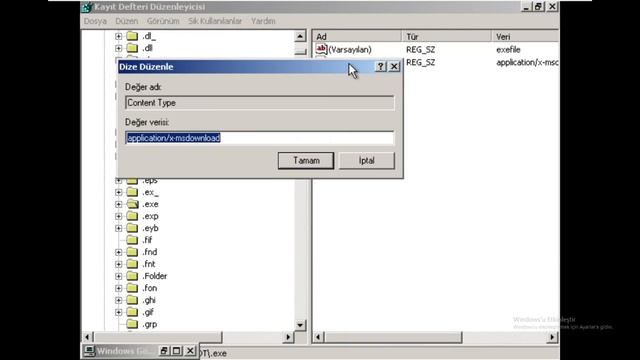The width and height of the screenshot is (640, 360).
Task: Click the (Varsayılan) string value icon
Action: coord(321,49)
